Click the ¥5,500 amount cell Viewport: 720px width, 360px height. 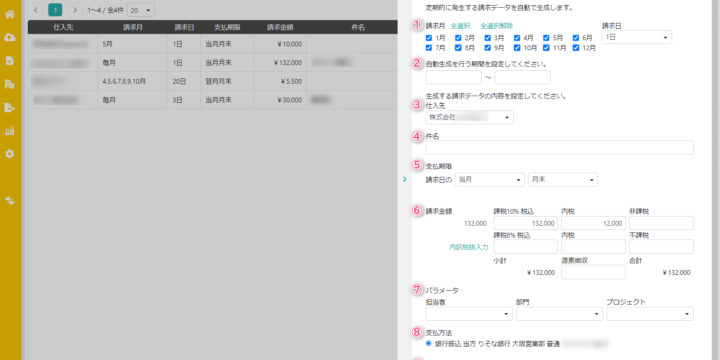point(280,81)
